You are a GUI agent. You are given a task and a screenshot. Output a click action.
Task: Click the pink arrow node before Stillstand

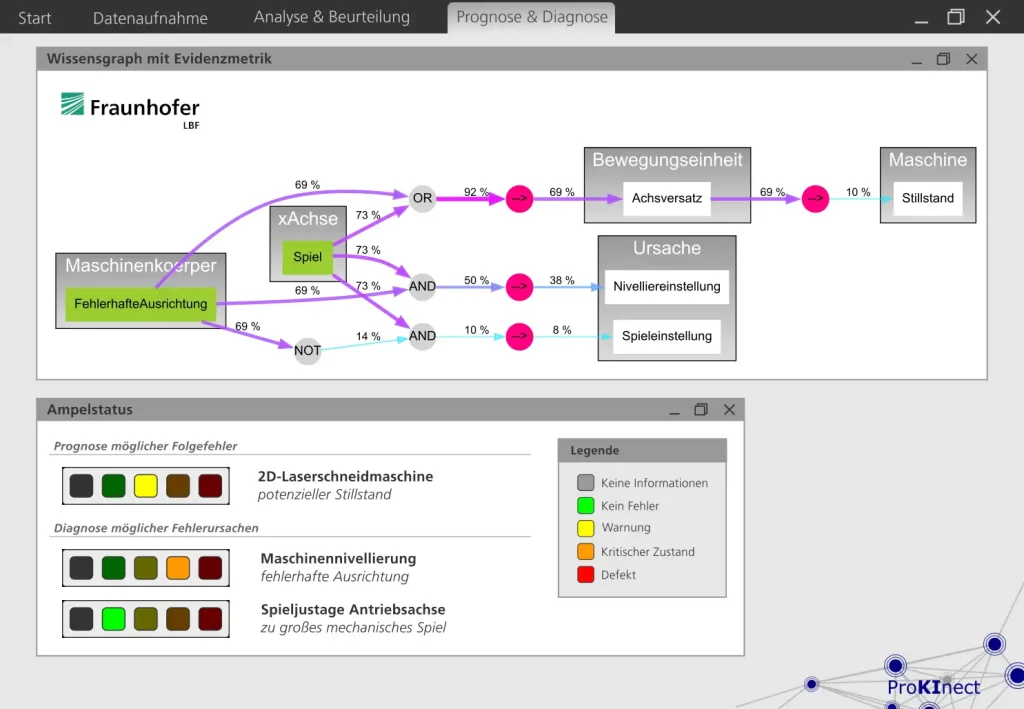[x=815, y=198]
